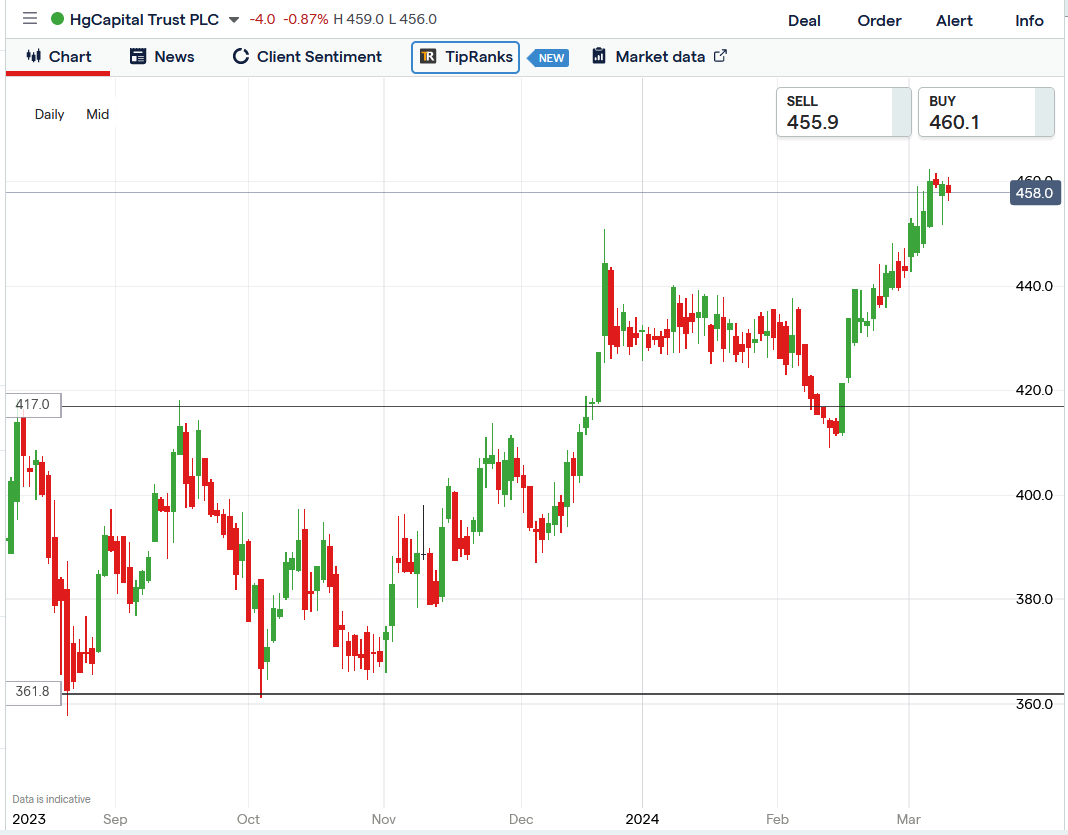Viewport: 1068px width, 835px height.
Task: Click the BUY 460.1 price button
Action: pyautogui.click(x=986, y=112)
